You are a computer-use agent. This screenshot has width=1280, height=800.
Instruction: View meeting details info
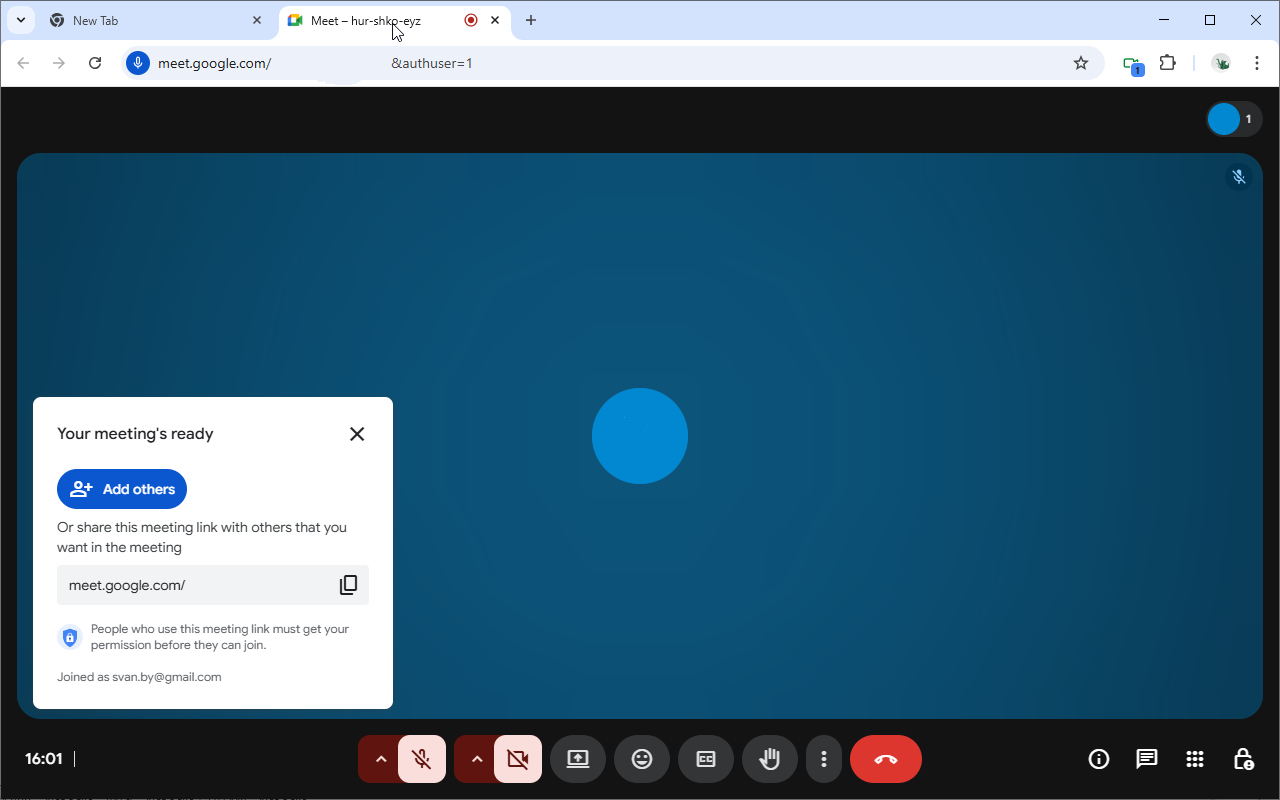(x=1098, y=759)
